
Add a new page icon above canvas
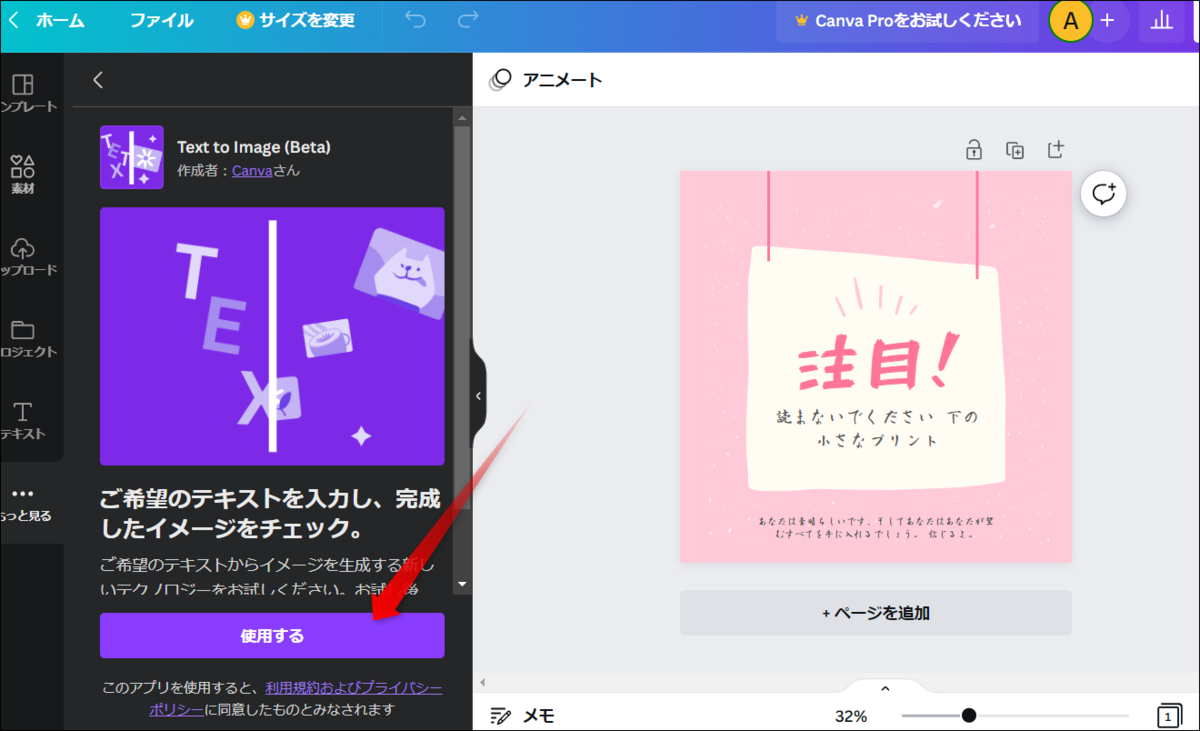pos(1056,150)
